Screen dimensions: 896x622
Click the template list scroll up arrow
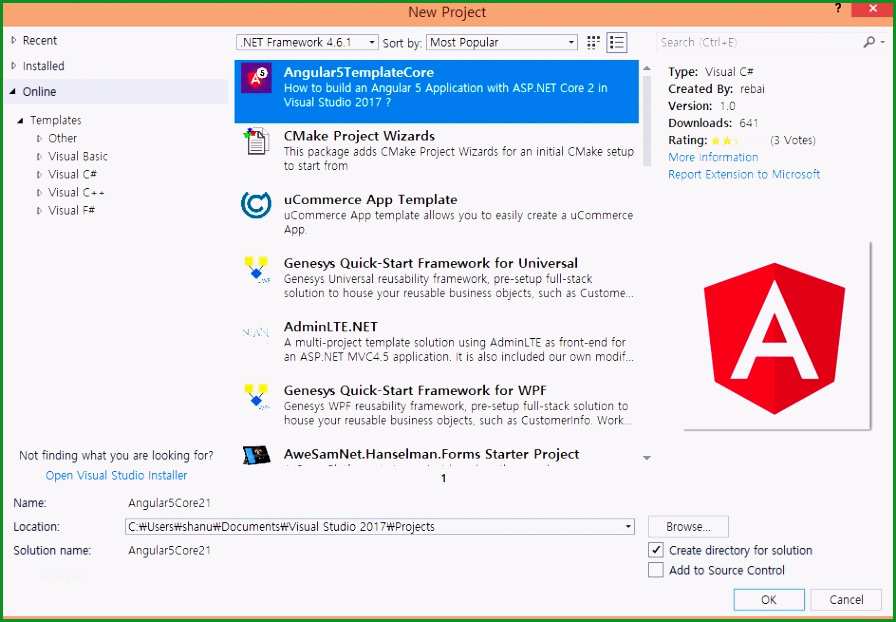(x=647, y=68)
